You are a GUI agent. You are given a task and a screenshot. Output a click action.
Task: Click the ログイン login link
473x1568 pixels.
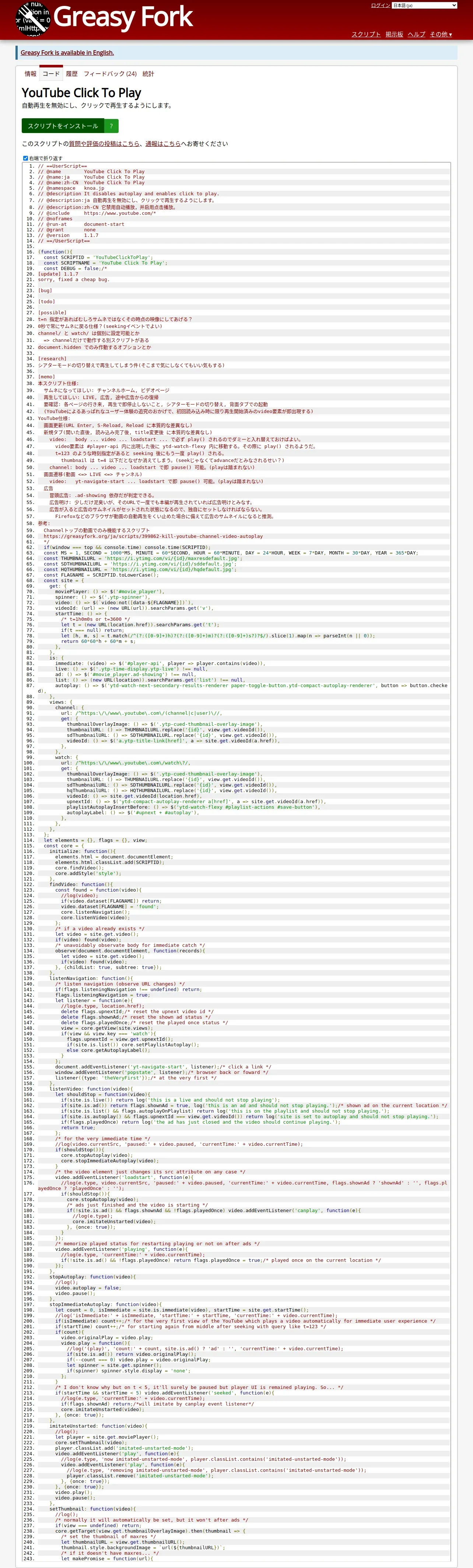pos(381,6)
